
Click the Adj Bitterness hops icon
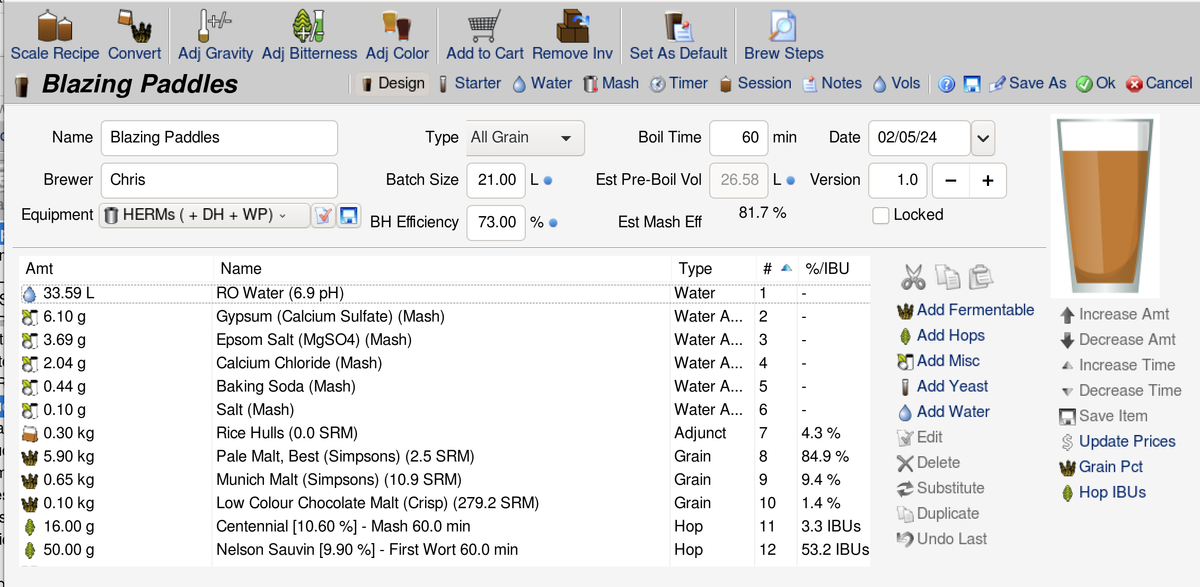[x=309, y=26]
